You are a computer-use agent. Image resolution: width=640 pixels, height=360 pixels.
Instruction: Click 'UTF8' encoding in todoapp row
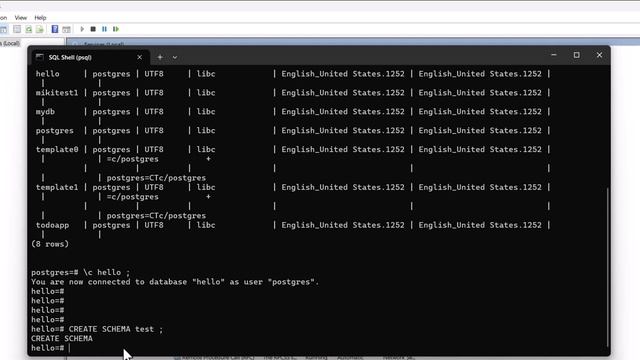(x=154, y=225)
